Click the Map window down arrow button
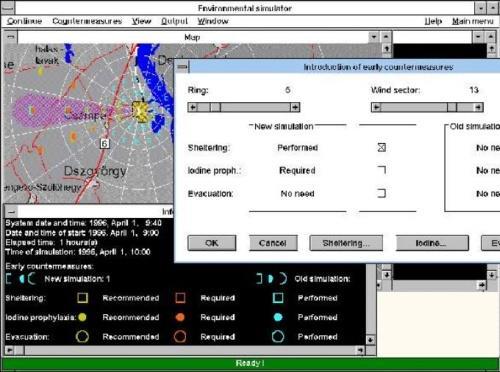This screenshot has width=500, height=372. (374, 37)
